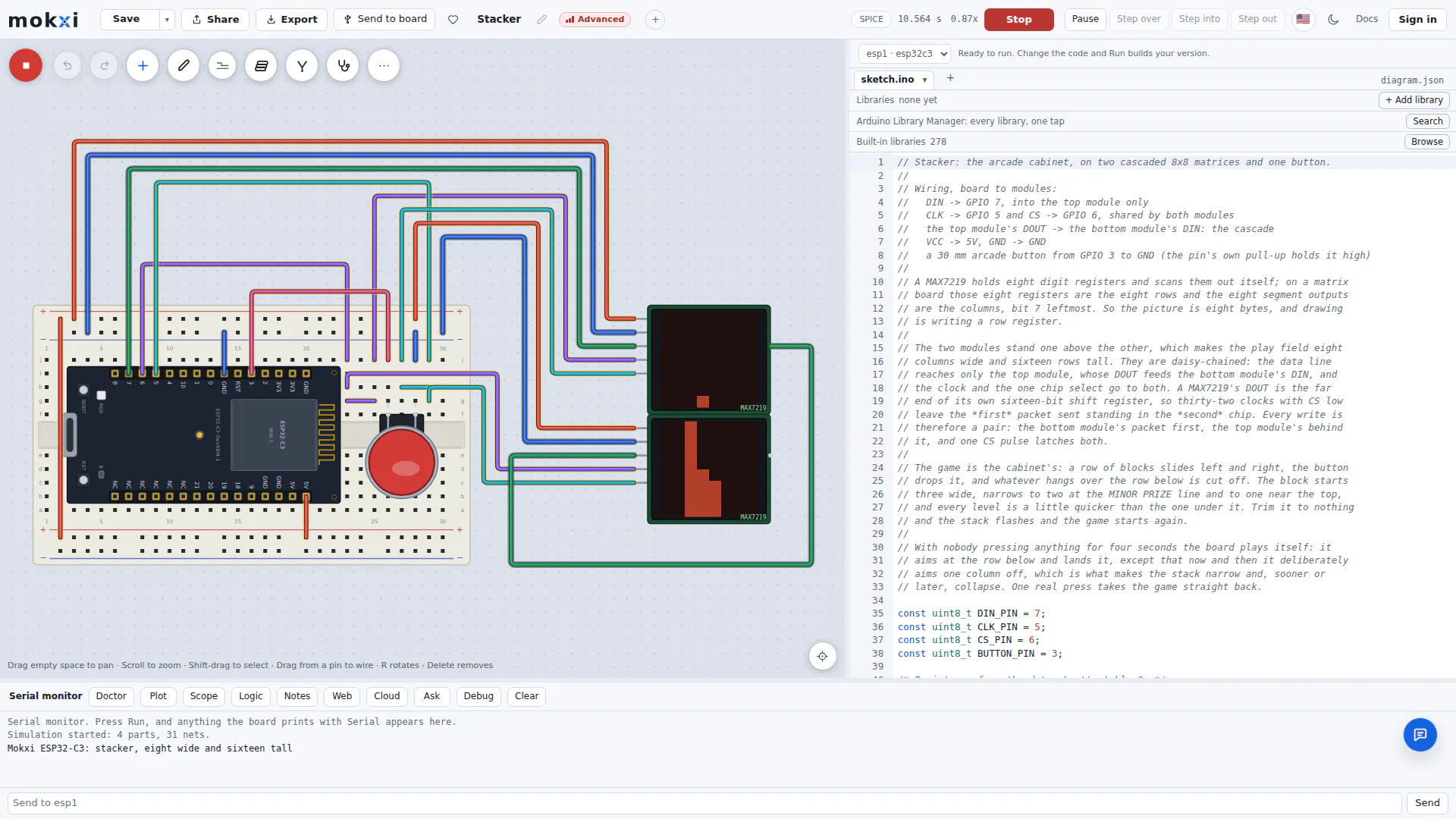Toggle the SPICE simulation badge
The image size is (1456, 819).
pyautogui.click(x=871, y=19)
